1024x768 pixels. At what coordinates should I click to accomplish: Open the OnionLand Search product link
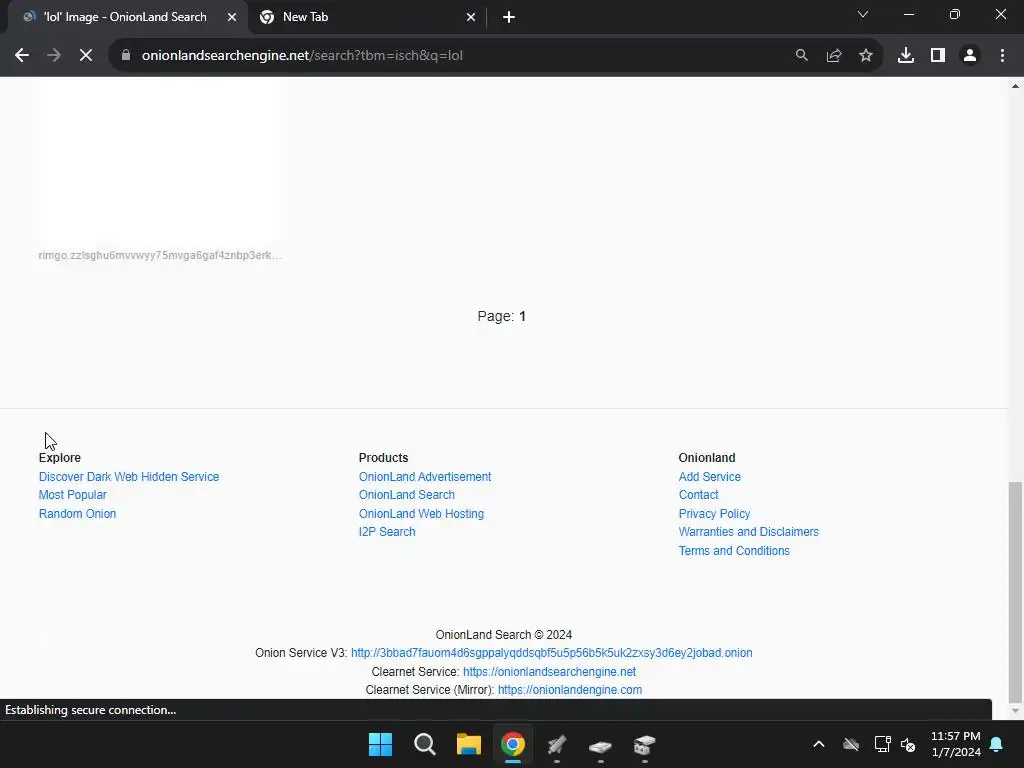[x=406, y=495]
